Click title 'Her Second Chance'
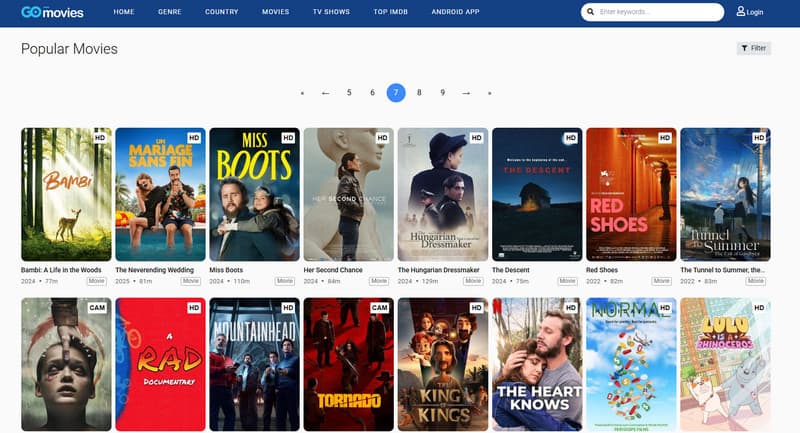 (x=333, y=270)
